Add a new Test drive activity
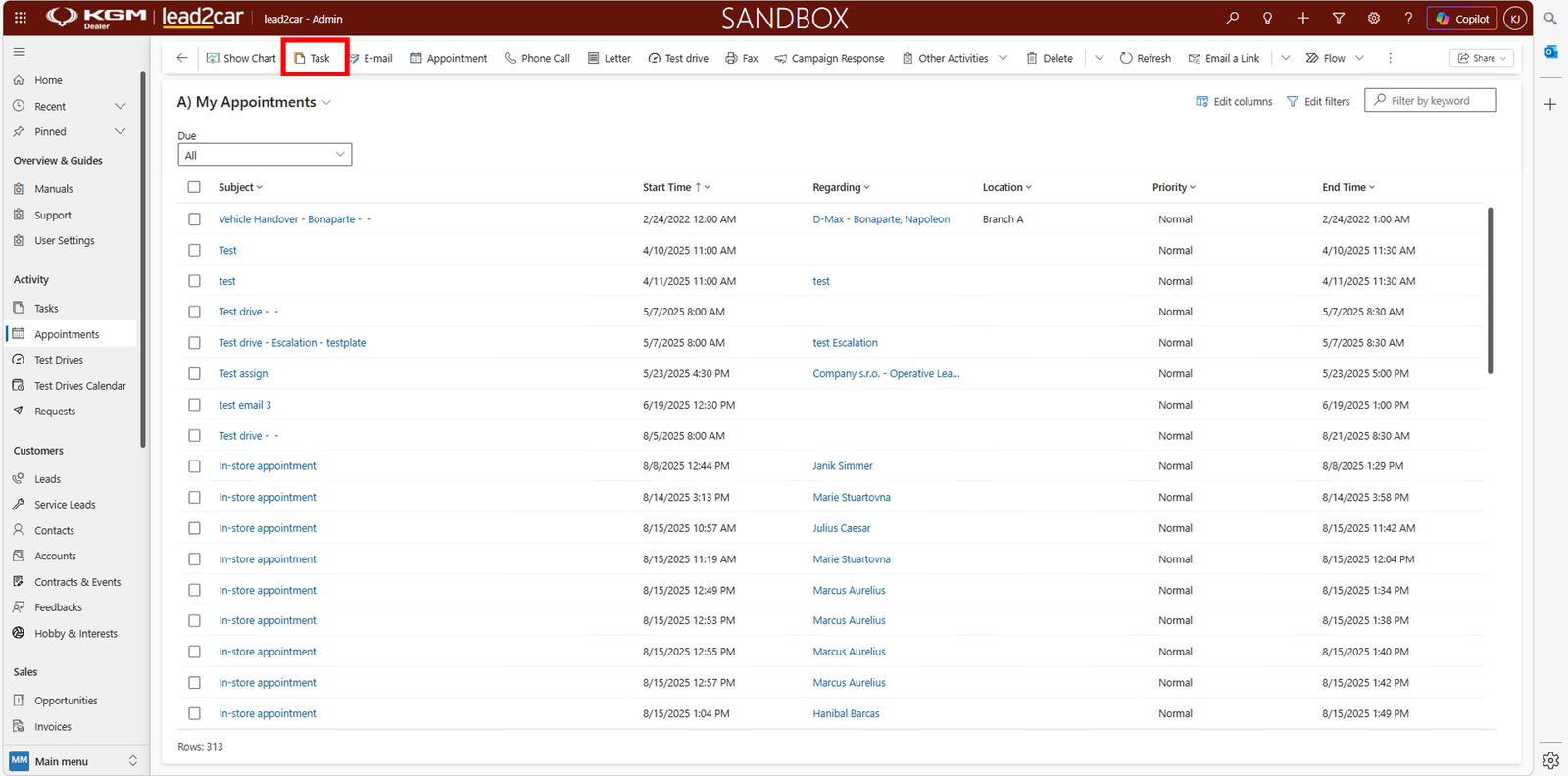This screenshot has height=776, width=1568. coord(678,58)
